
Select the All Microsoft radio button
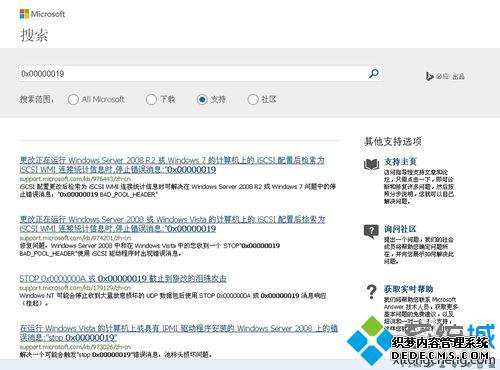click(73, 99)
